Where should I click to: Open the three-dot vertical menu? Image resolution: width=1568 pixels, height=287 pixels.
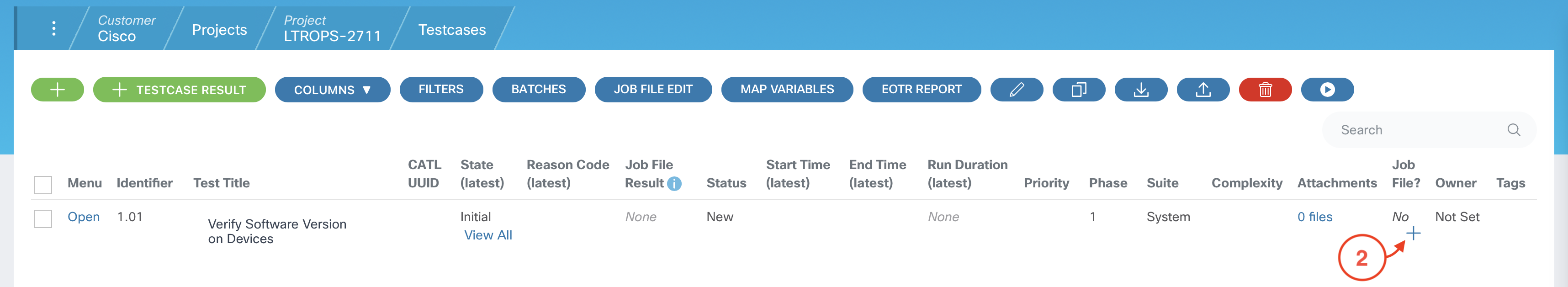(x=54, y=29)
